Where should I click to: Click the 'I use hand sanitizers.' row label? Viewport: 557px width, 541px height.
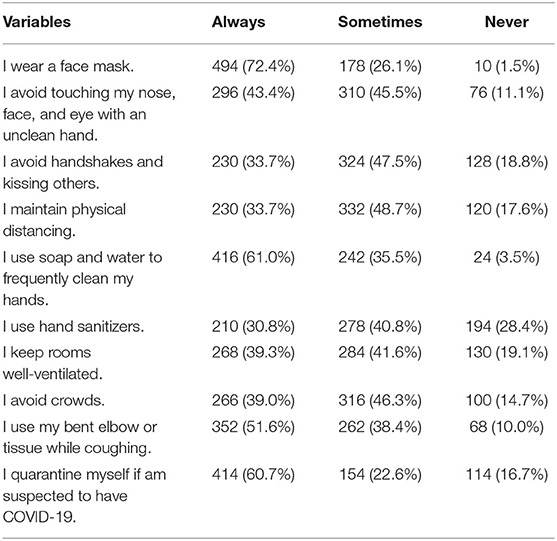point(74,326)
